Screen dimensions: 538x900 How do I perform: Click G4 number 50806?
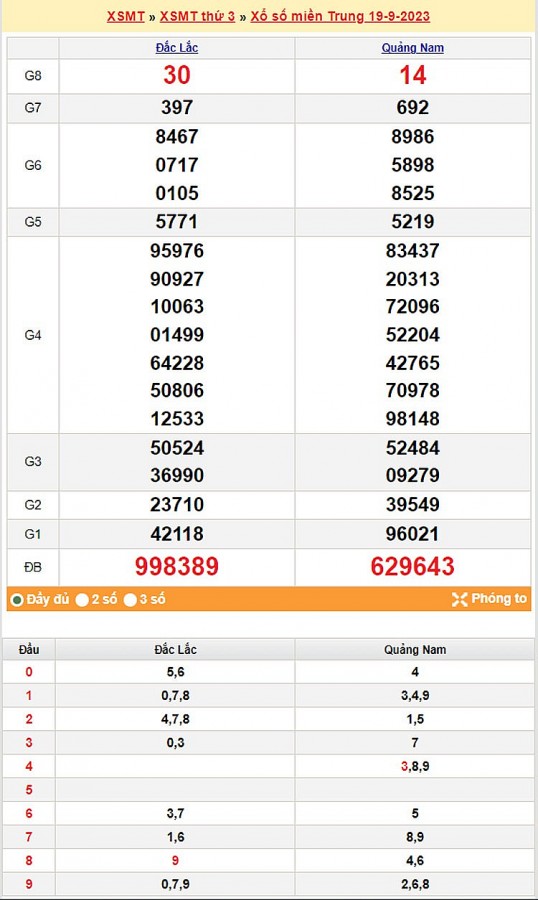click(177, 390)
